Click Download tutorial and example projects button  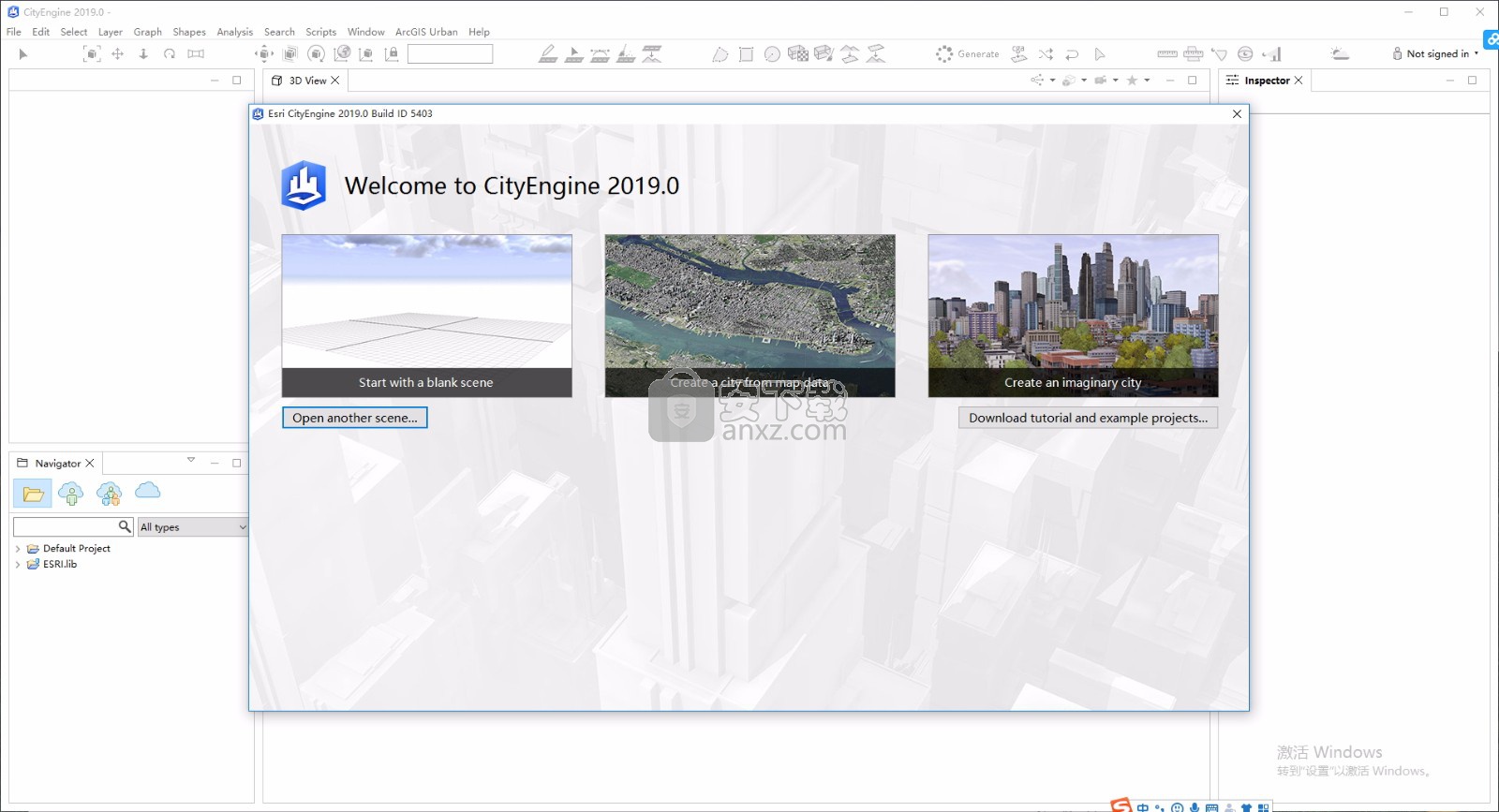1088,418
